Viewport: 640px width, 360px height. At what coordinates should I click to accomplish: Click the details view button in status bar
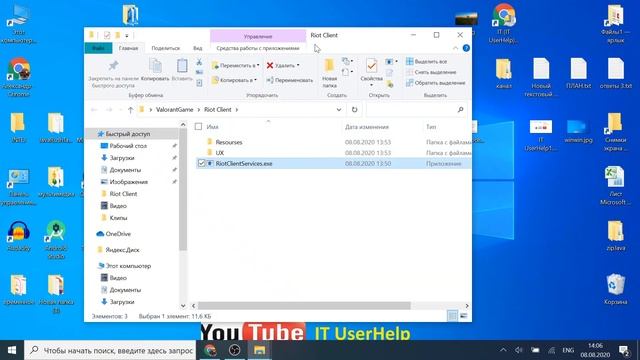tap(452, 316)
